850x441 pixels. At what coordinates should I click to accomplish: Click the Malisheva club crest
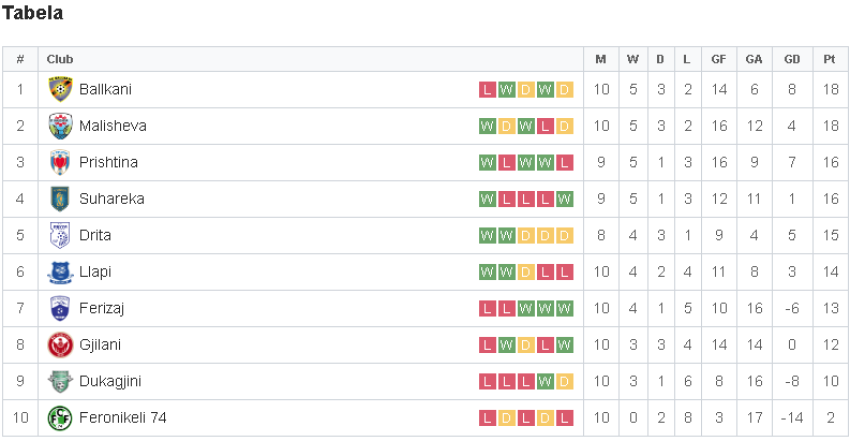[60, 126]
